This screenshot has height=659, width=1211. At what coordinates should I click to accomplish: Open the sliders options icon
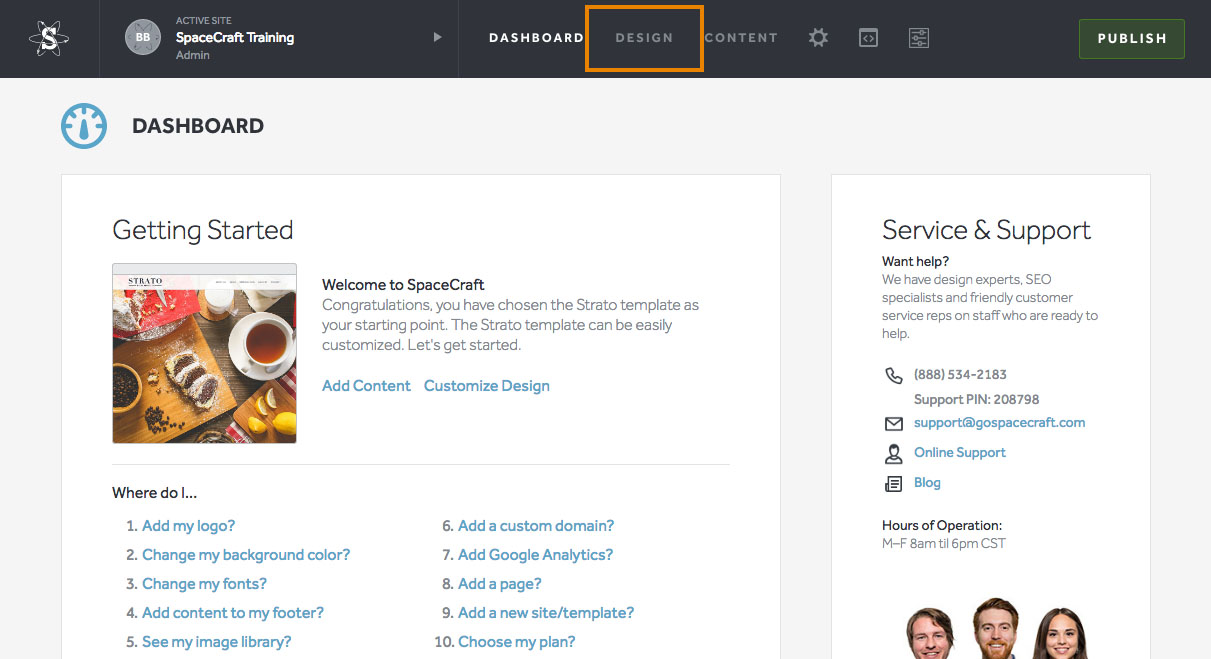click(919, 38)
